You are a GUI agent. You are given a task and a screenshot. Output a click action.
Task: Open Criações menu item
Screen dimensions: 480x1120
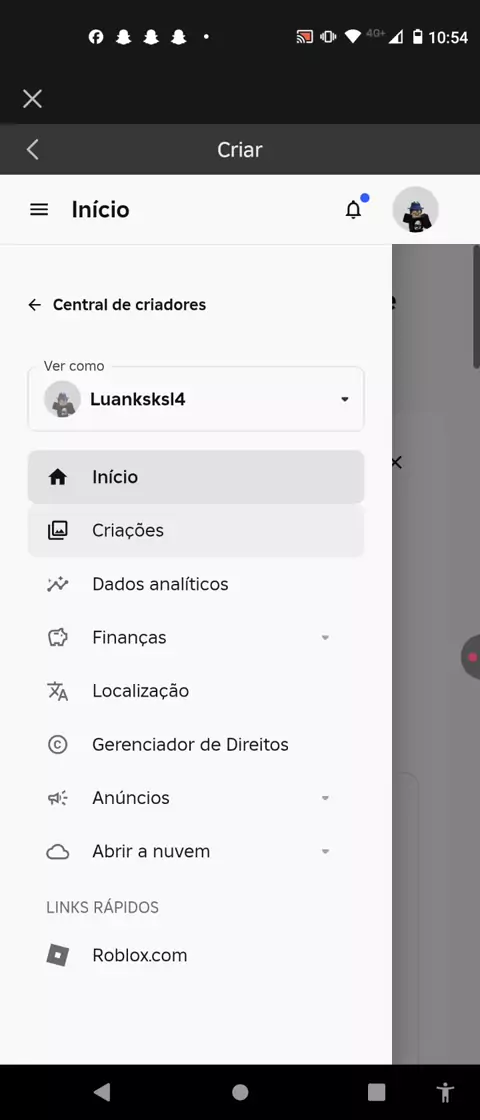pos(196,531)
